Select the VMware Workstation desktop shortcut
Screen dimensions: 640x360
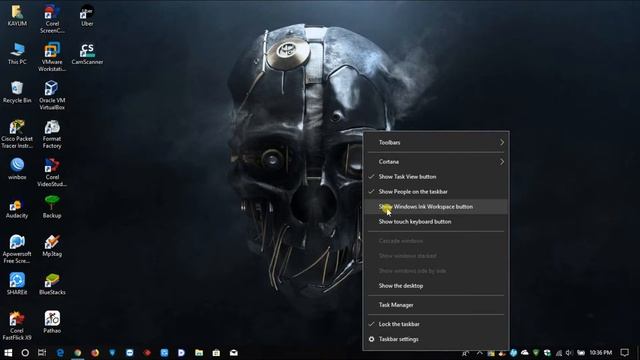(x=52, y=57)
